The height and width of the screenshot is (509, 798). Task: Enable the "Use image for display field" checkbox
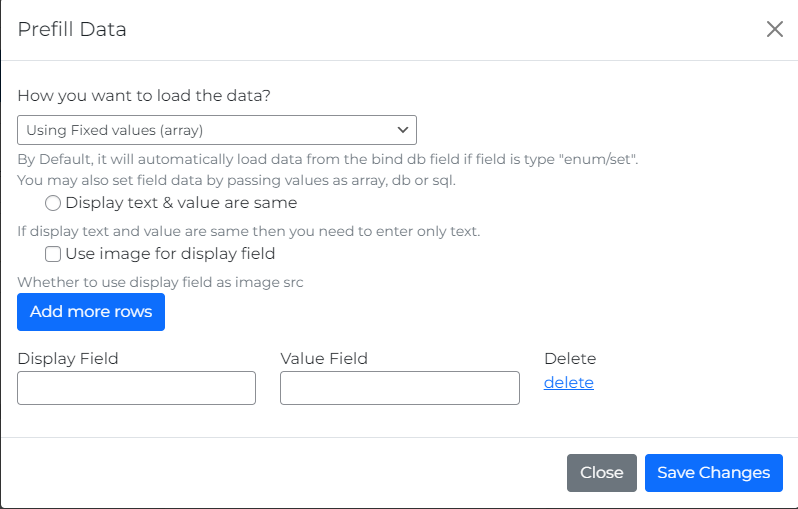pos(53,254)
